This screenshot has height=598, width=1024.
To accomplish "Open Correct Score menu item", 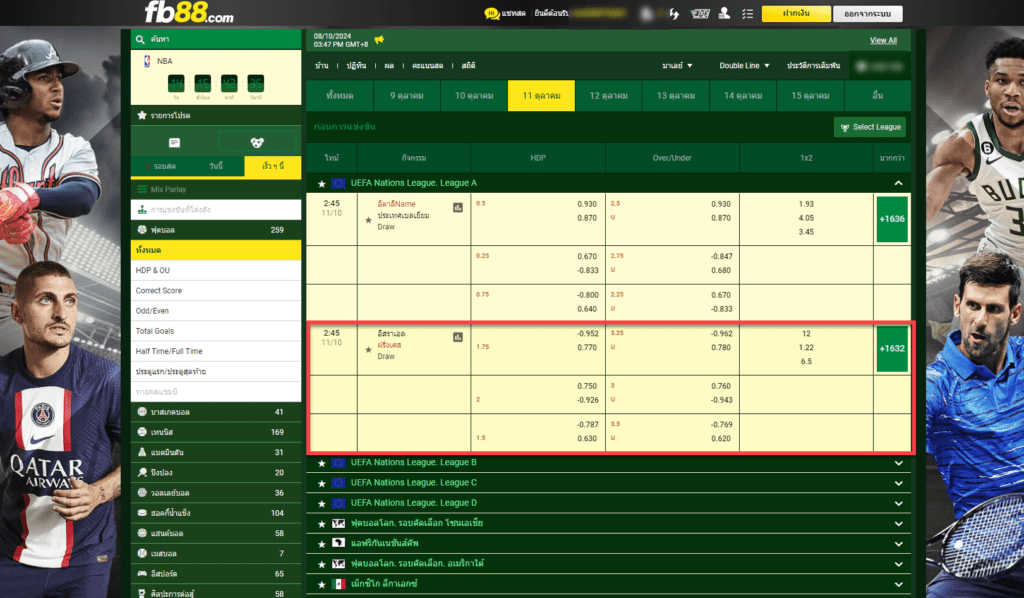I will pos(216,291).
